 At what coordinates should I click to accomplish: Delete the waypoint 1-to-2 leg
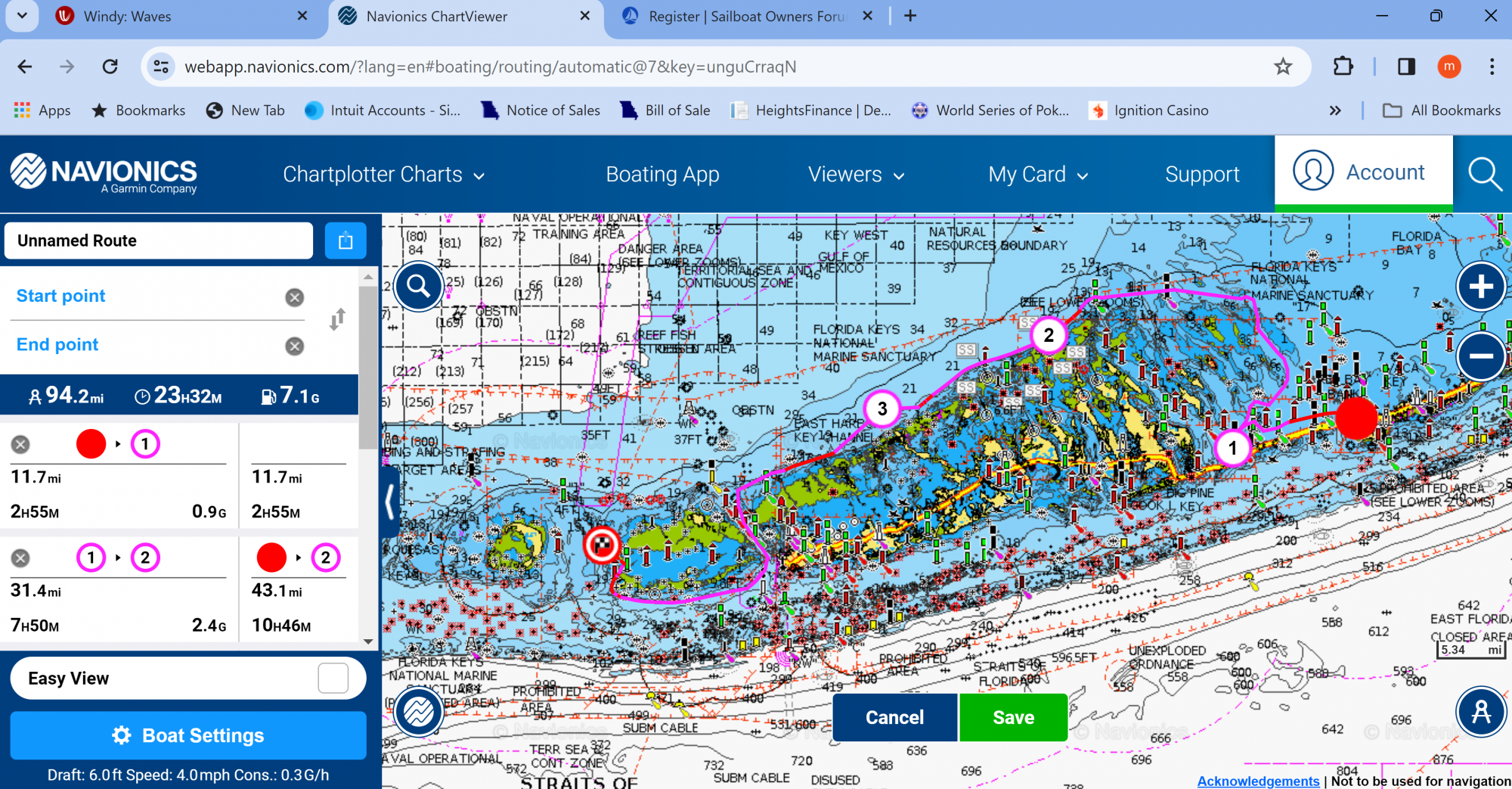20,558
